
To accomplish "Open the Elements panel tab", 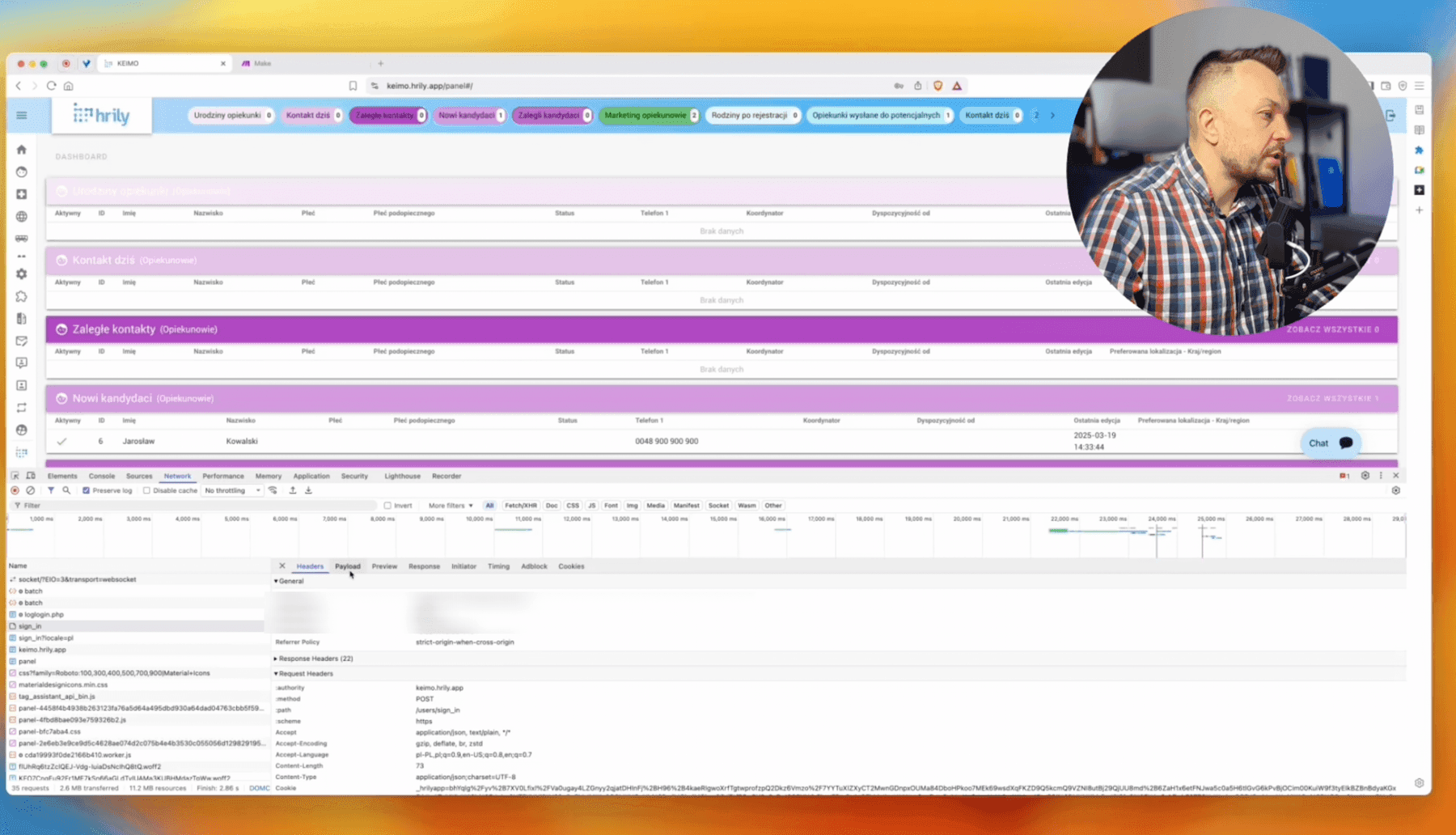I will click(x=62, y=476).
